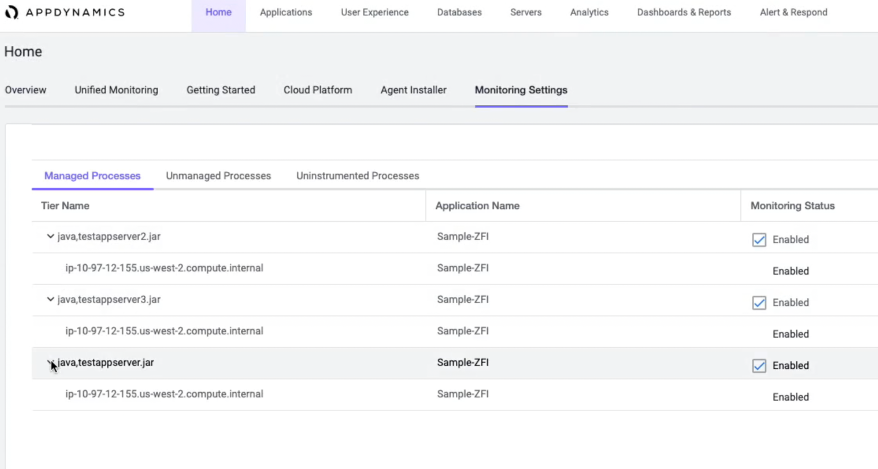Screen dimensions: 878x469
Task: Open the Analytics section
Action: (589, 12)
